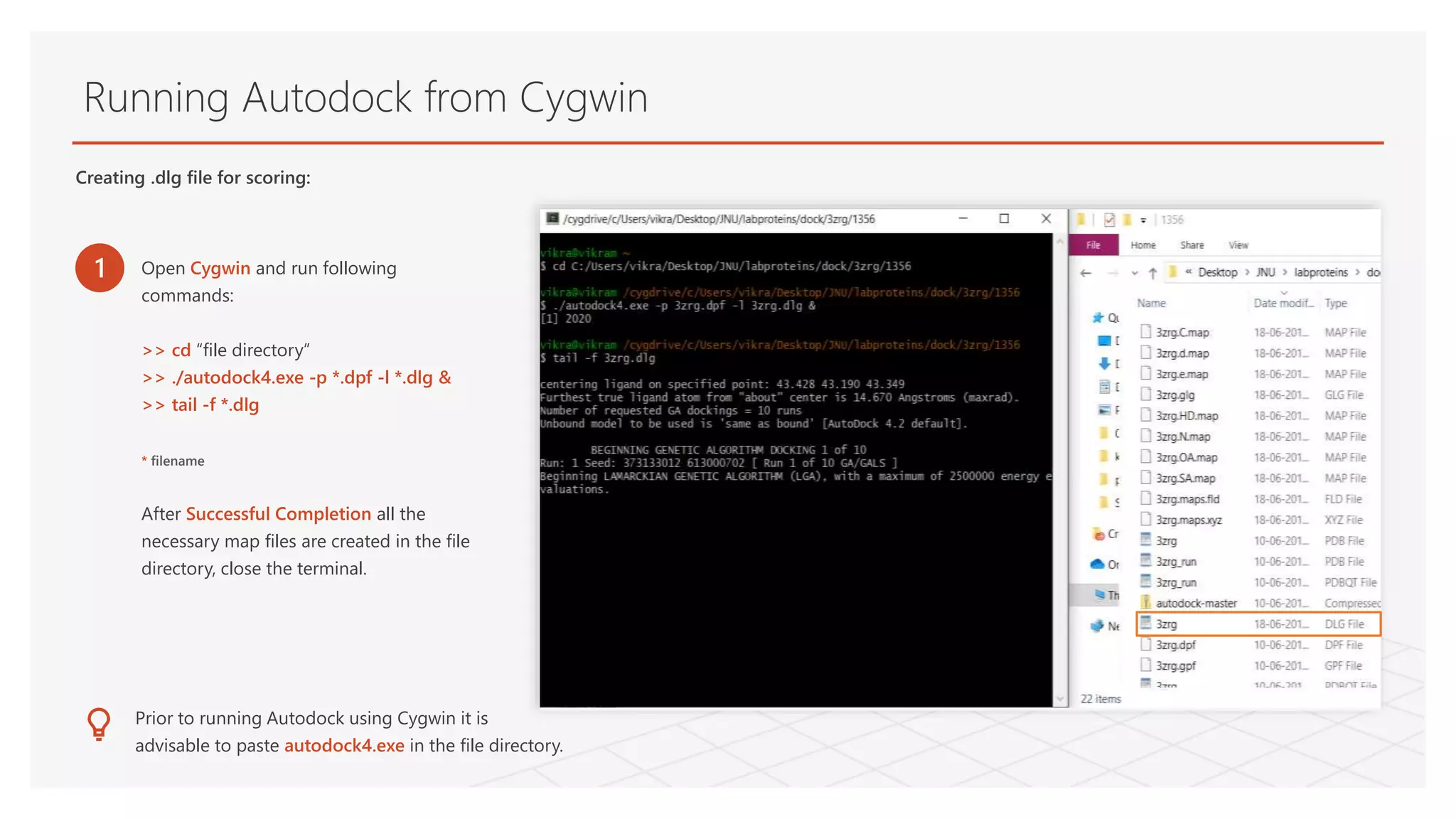1456x819 pixels.
Task: Select the highlighted 3zrg DLG file
Action: coord(1167,624)
